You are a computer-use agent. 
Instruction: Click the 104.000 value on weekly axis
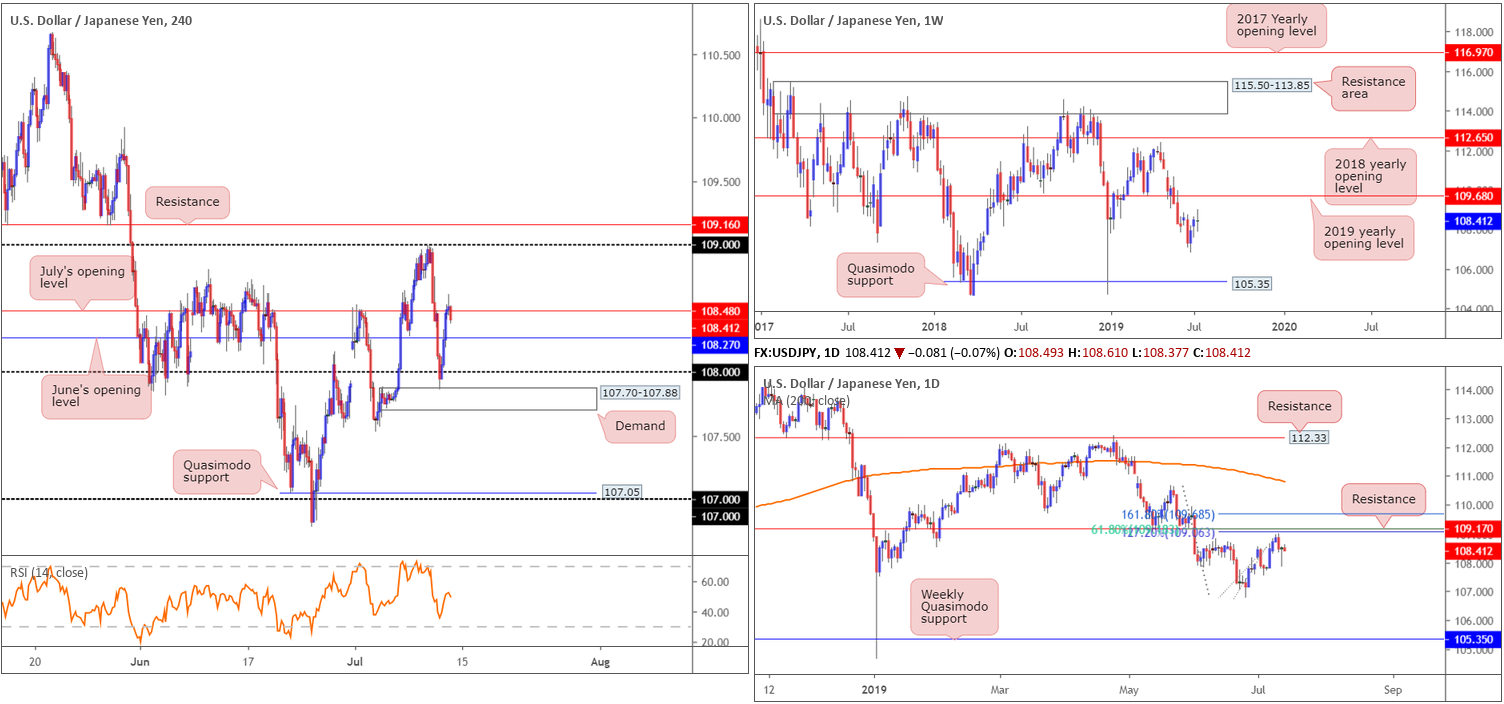coord(1472,308)
